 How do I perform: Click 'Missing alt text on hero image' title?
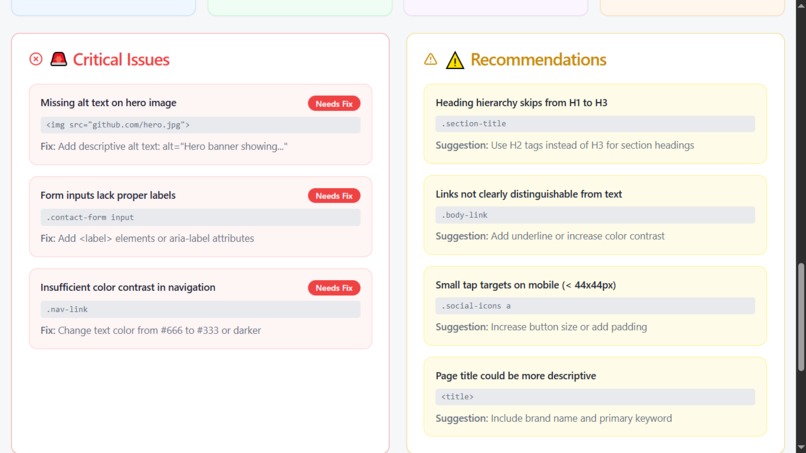point(108,103)
